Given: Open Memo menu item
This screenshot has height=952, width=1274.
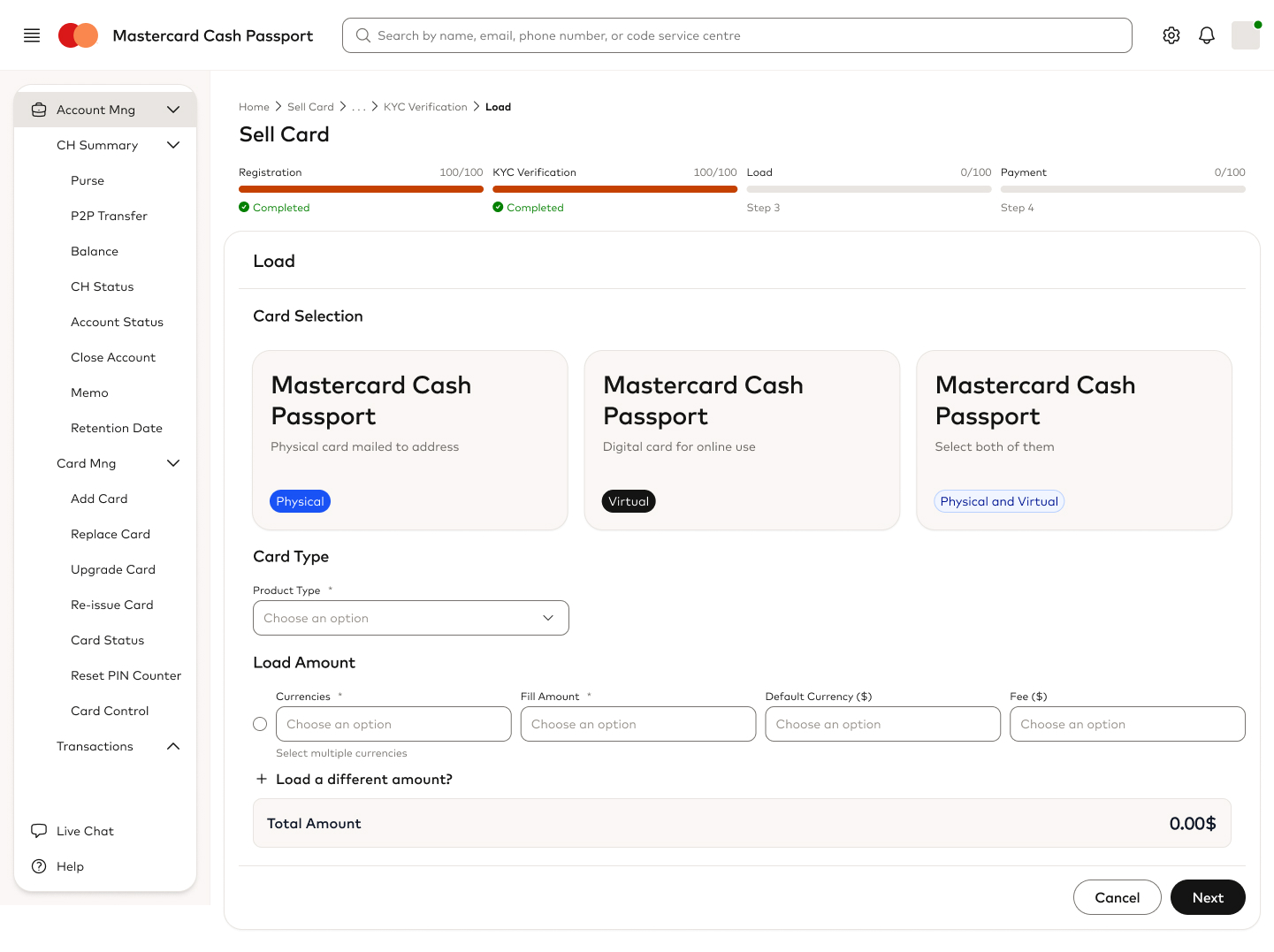Looking at the screenshot, I should coord(89,392).
